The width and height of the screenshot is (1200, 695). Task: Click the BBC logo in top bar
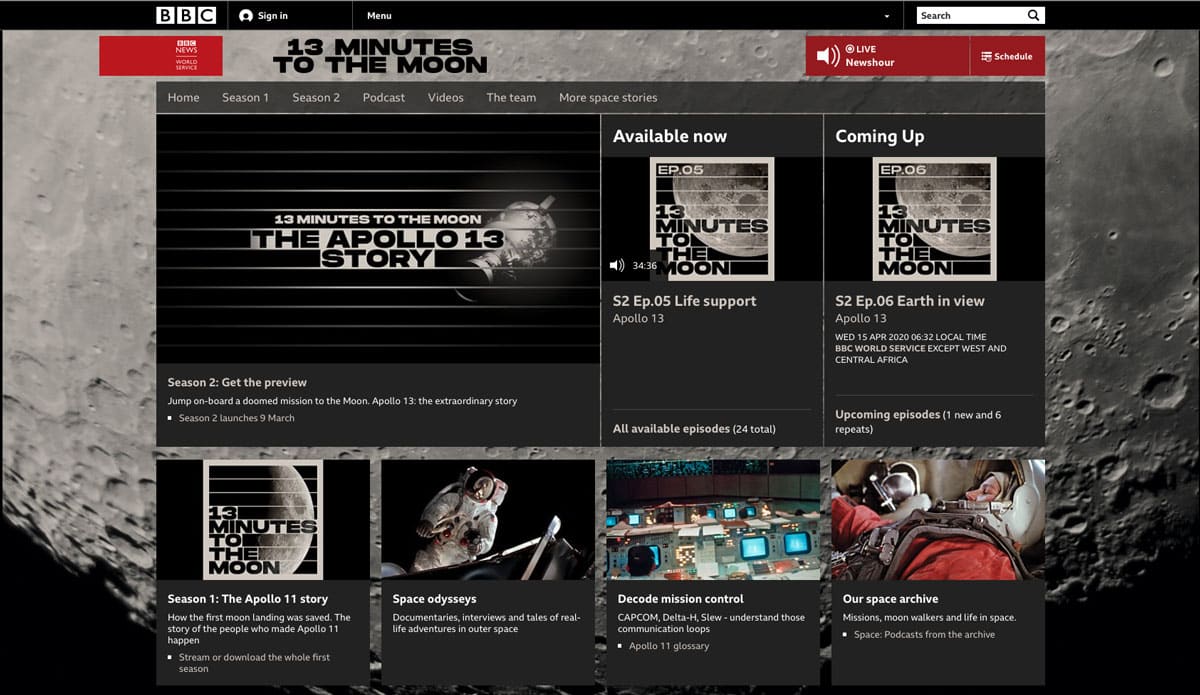(x=186, y=15)
